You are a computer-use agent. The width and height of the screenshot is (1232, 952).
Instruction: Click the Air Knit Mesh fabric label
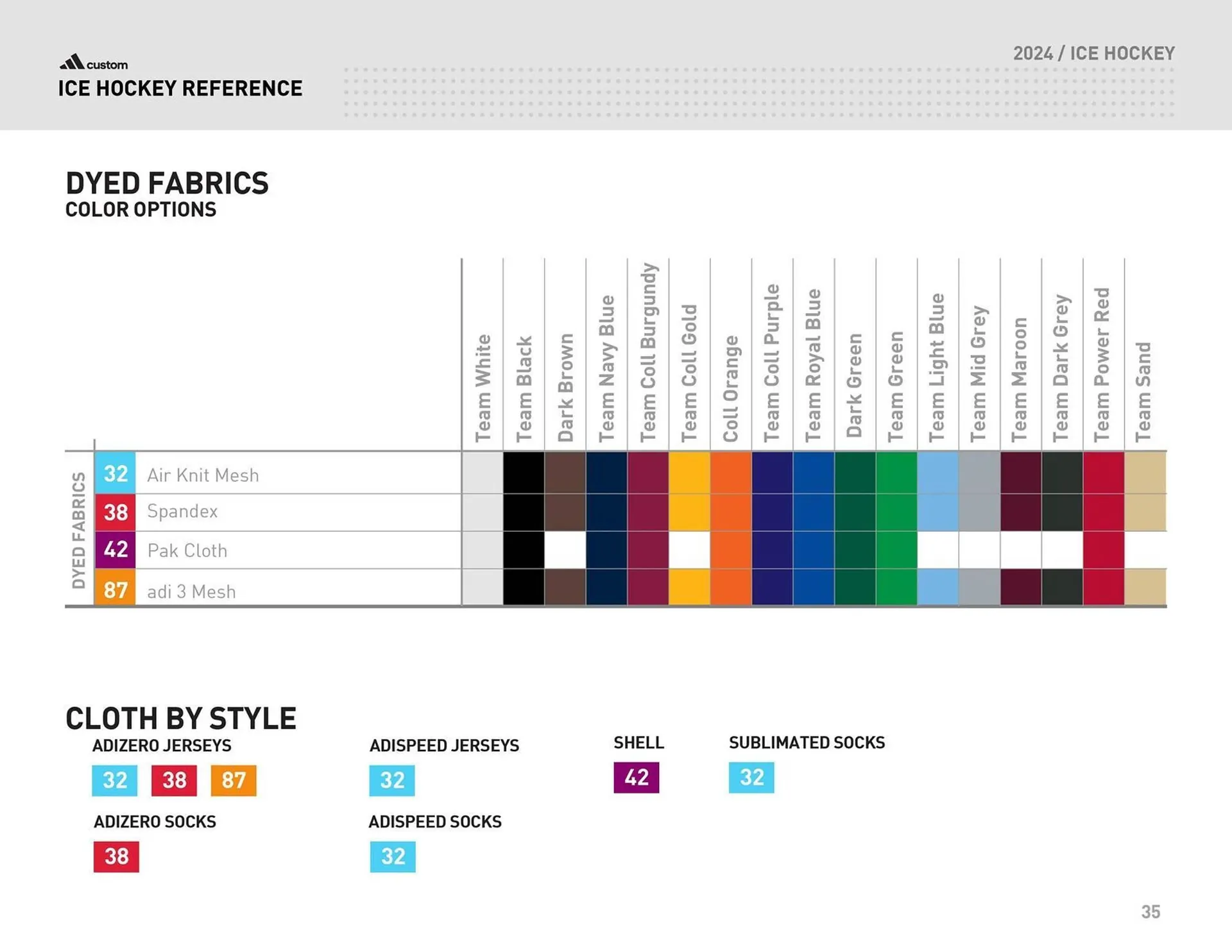(203, 475)
